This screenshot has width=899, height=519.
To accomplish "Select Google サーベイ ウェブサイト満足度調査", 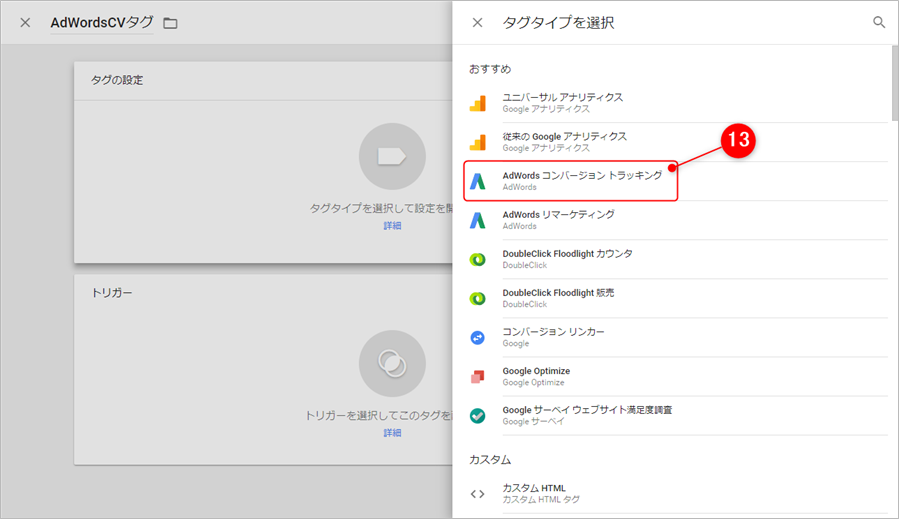I will [678, 416].
